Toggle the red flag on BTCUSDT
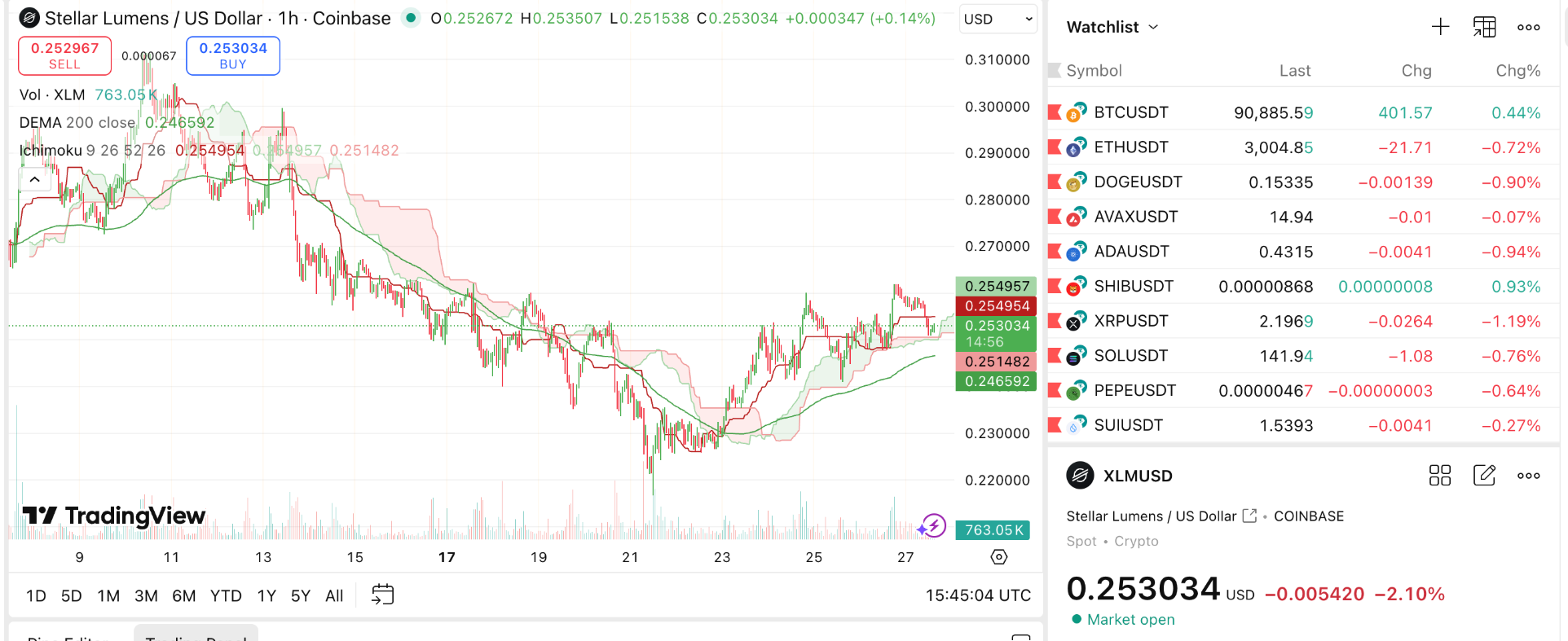Screen dimensions: 1568x641 (x=1055, y=112)
